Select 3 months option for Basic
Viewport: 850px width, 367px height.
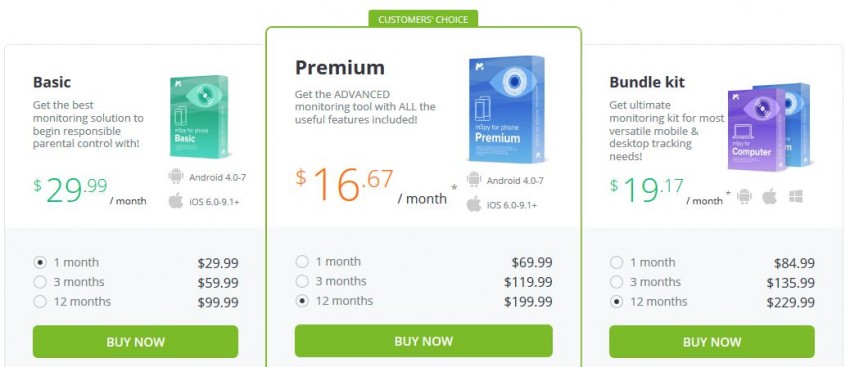click(x=40, y=282)
